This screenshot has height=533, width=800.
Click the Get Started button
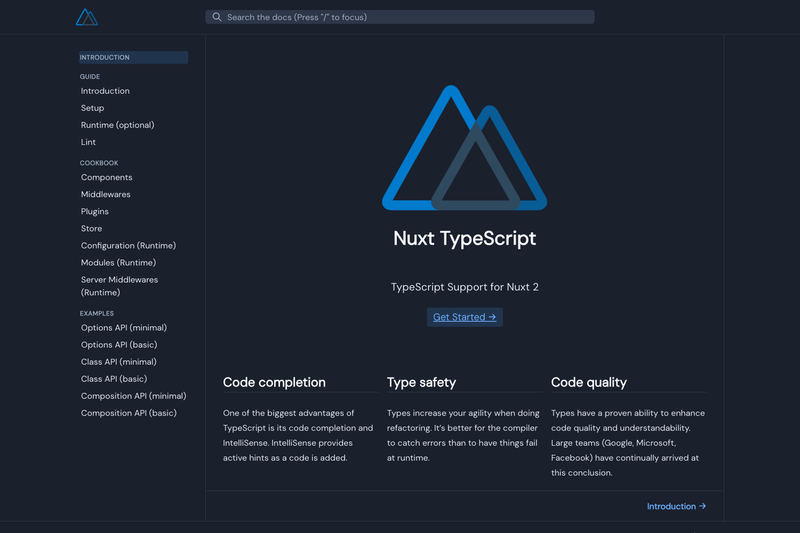pyautogui.click(x=464, y=317)
